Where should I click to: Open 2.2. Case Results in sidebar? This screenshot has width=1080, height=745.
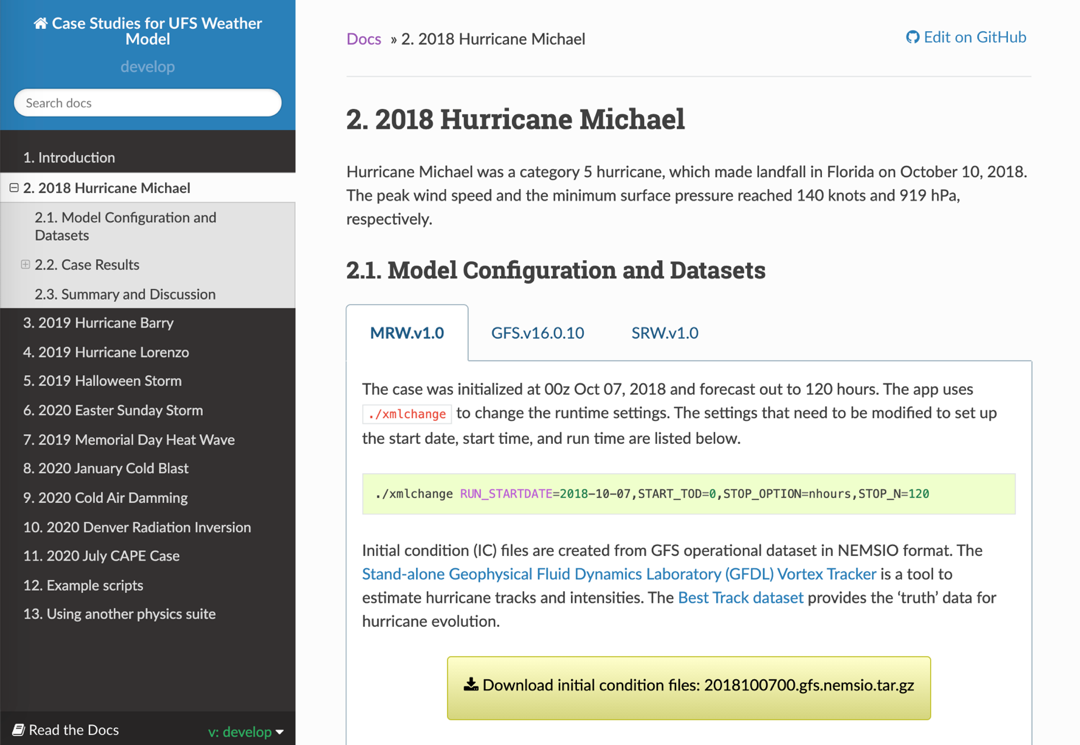point(147,265)
